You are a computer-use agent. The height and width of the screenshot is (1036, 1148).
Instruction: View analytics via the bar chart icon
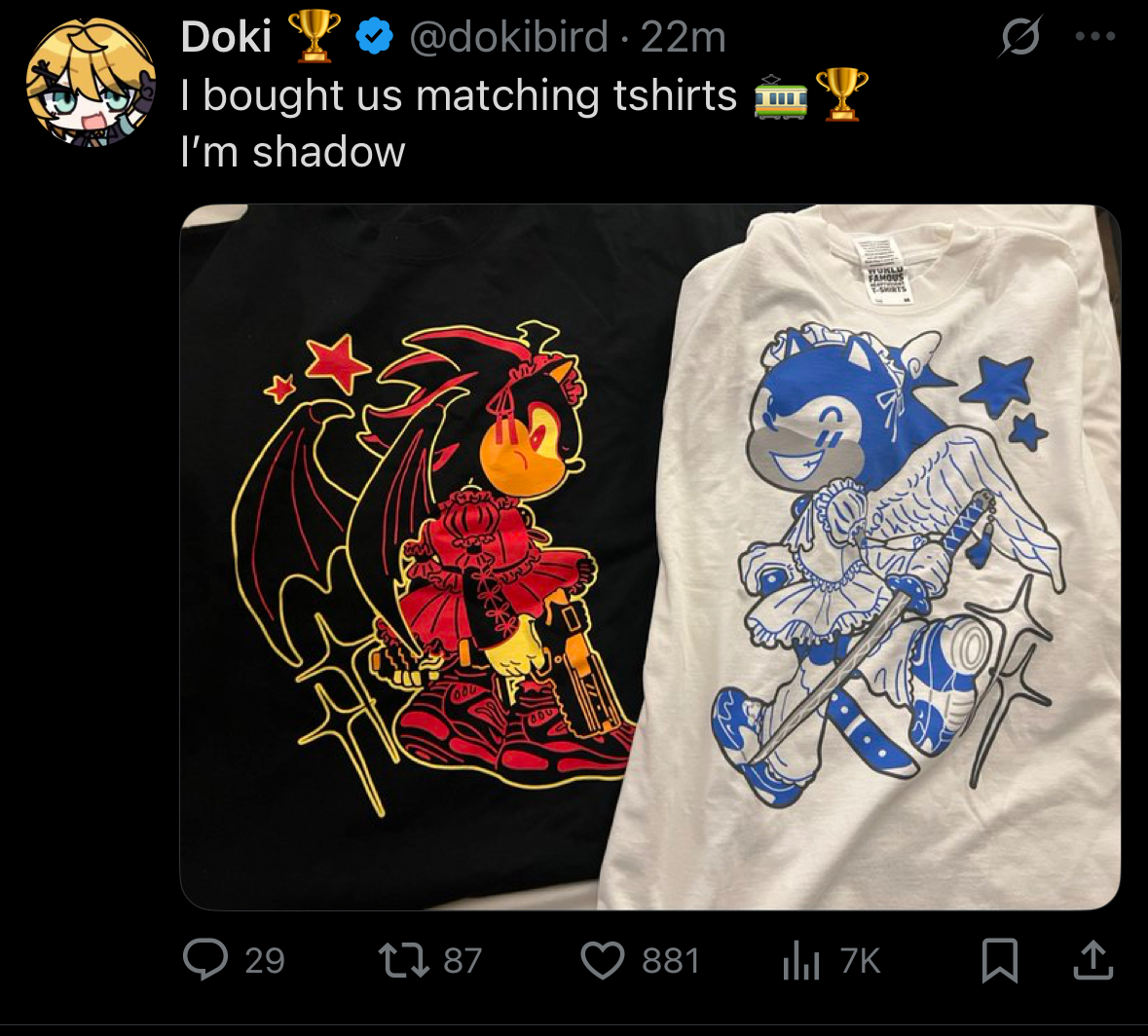pyautogui.click(x=800, y=961)
